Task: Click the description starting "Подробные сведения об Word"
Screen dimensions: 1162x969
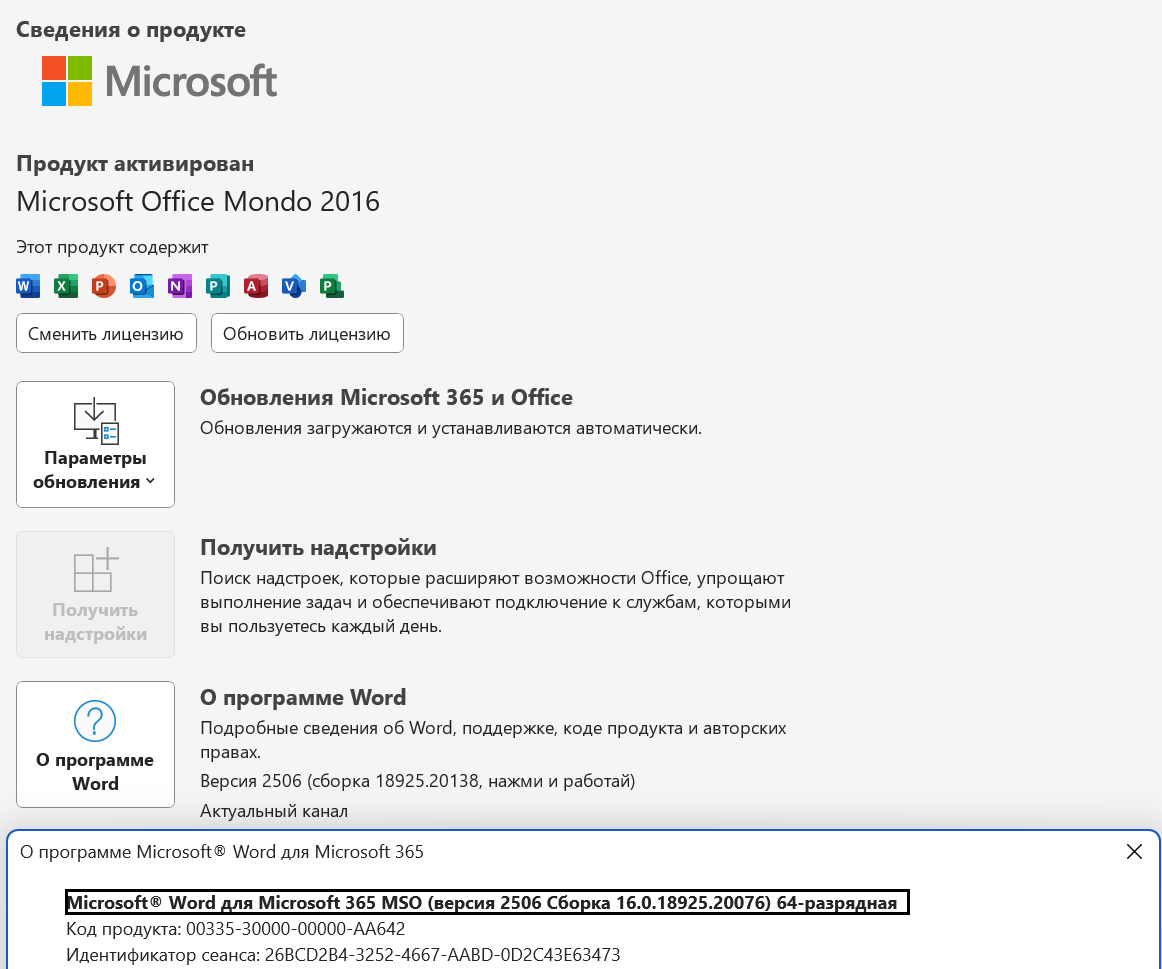Action: [x=494, y=740]
